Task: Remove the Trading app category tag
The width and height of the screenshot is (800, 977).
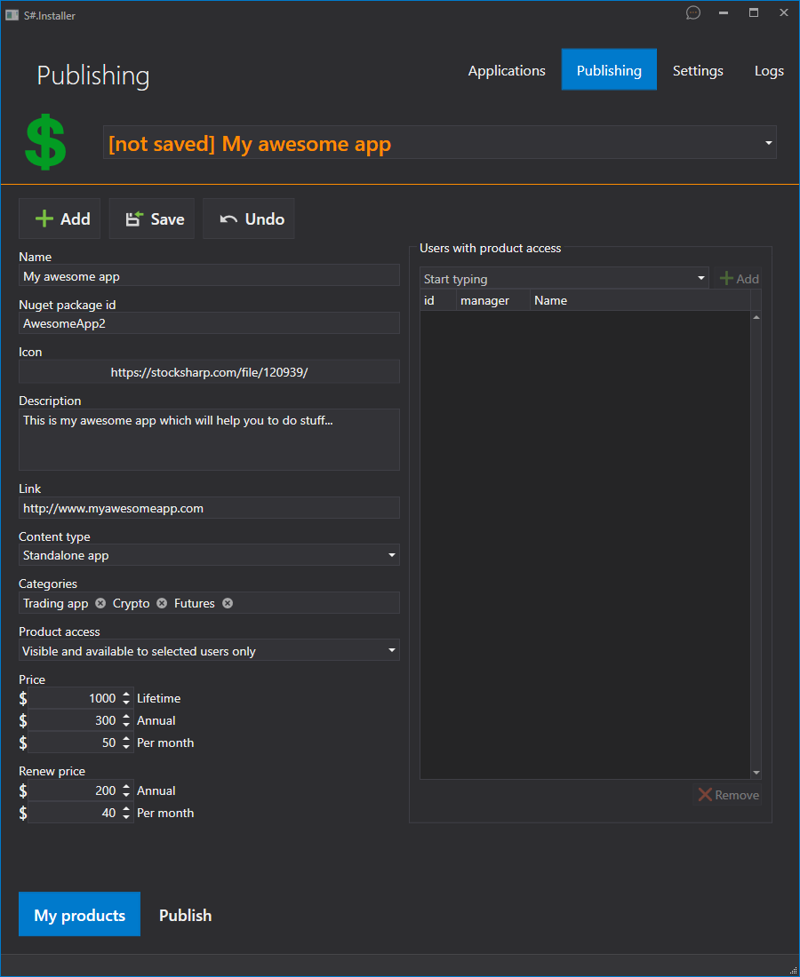Action: [100, 603]
